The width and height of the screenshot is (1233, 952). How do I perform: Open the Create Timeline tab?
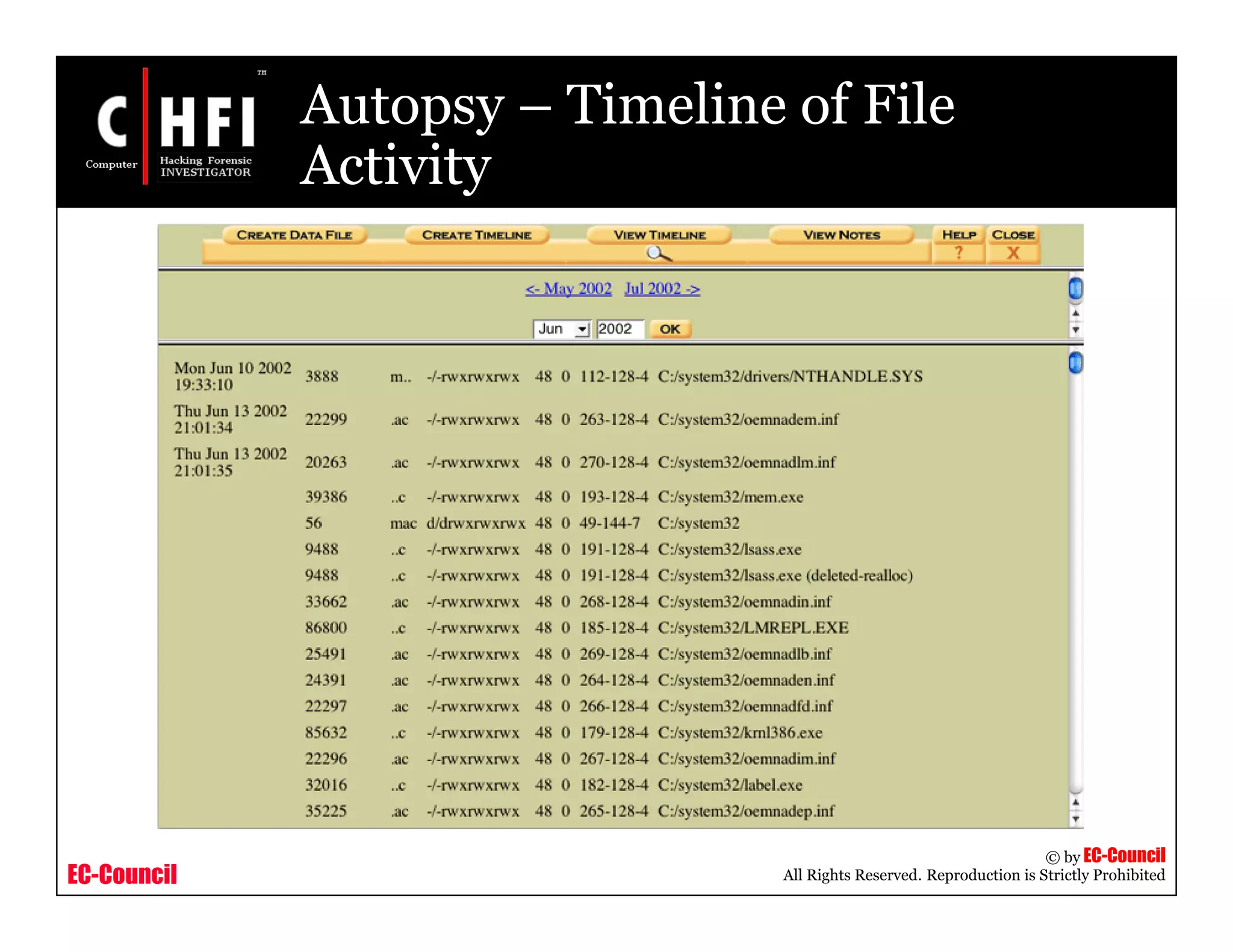tap(477, 235)
